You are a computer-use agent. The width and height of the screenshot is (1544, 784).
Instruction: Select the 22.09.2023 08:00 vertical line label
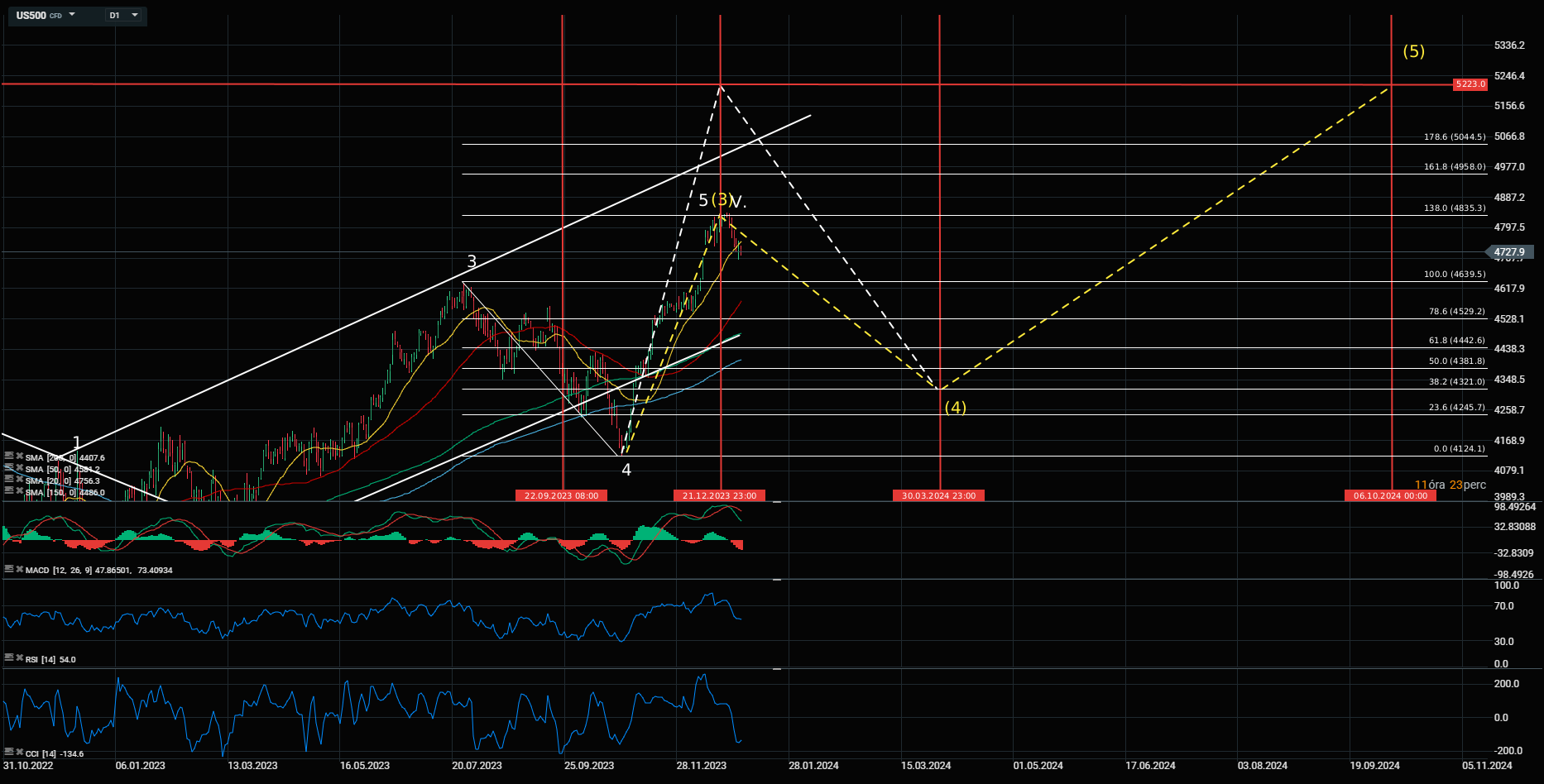pos(561,495)
